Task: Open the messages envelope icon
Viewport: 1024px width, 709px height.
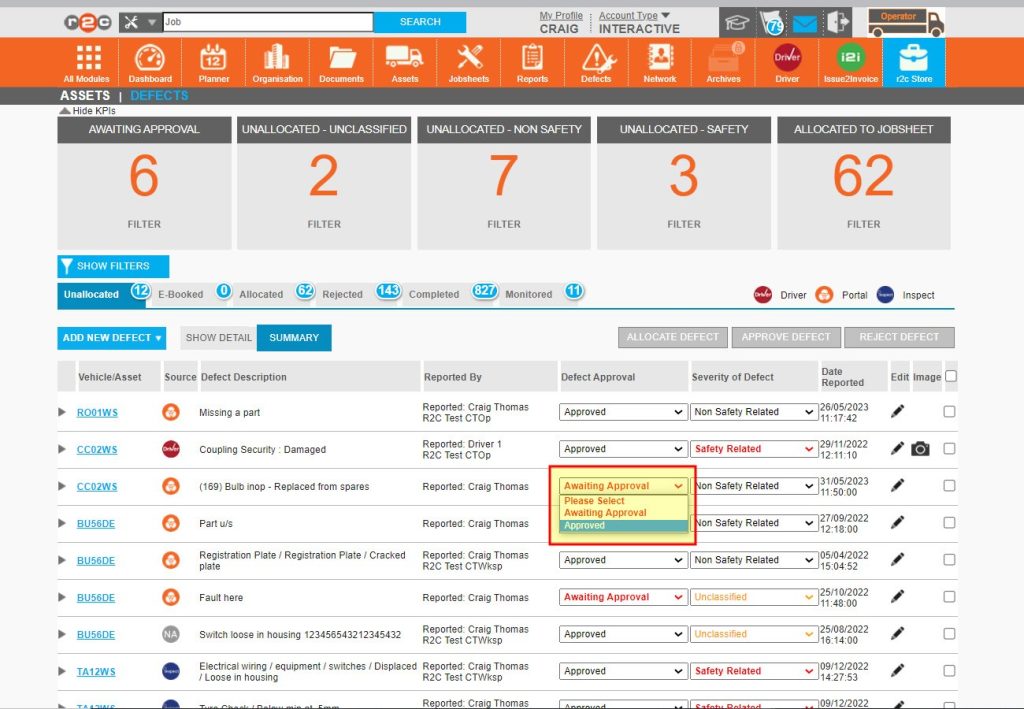Action: (803, 21)
